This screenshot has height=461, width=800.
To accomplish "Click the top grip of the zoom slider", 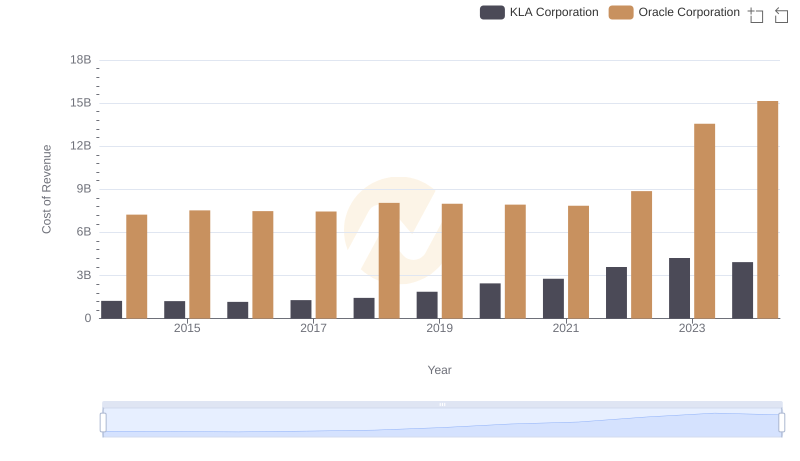I will coord(442,404).
